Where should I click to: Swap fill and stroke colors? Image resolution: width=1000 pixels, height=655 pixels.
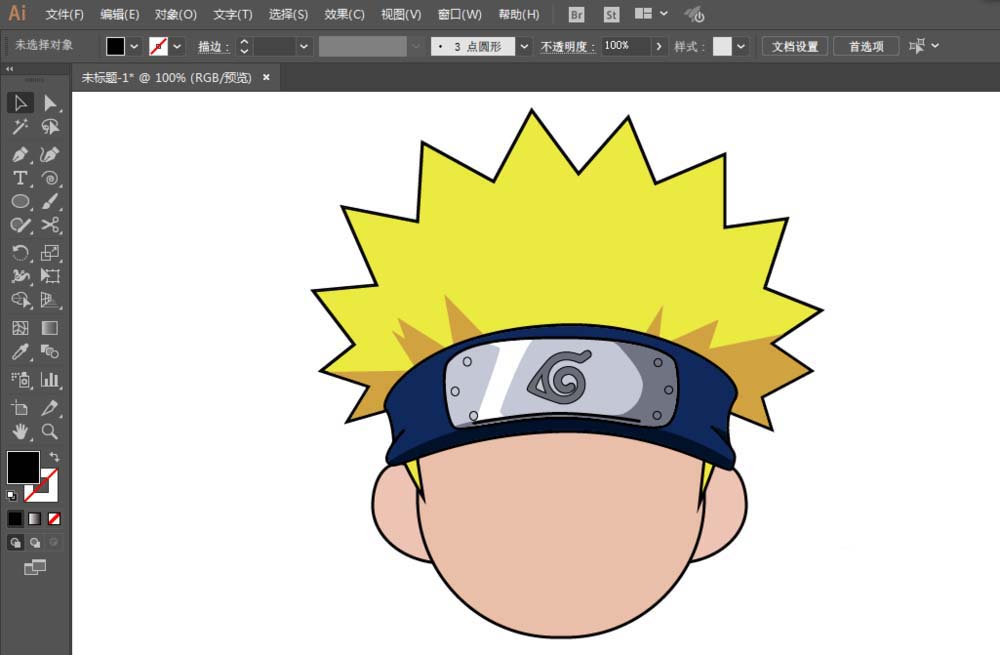tap(54, 457)
